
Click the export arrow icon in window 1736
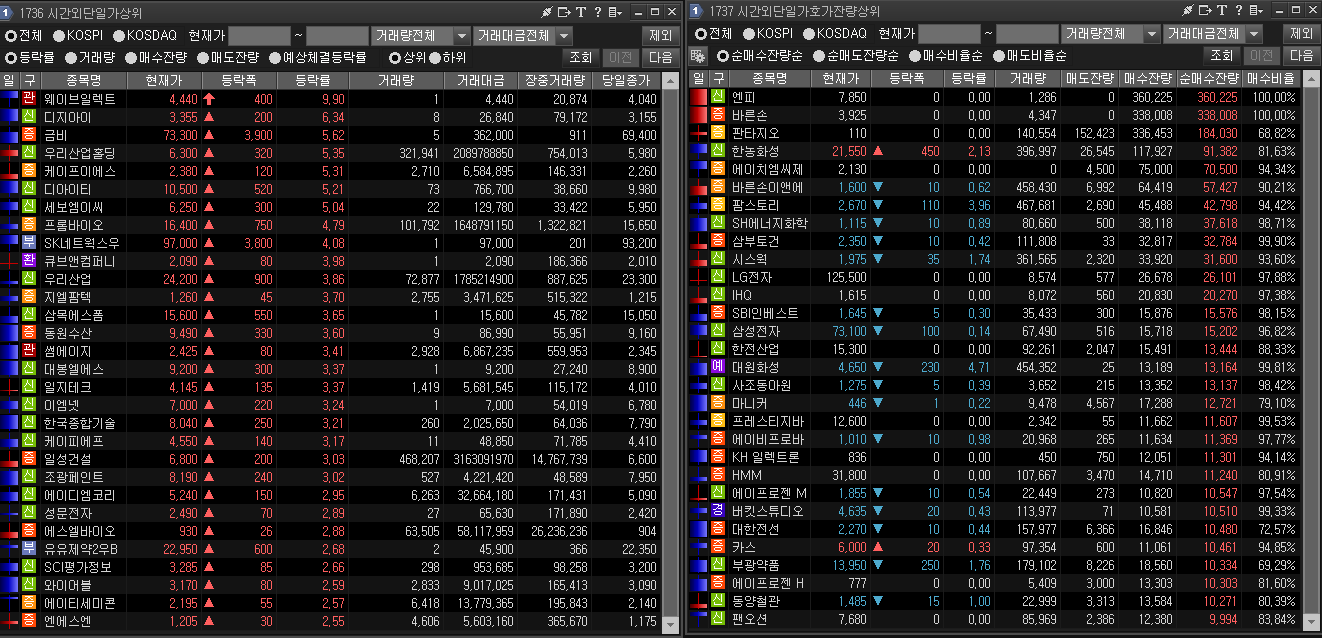[563, 11]
